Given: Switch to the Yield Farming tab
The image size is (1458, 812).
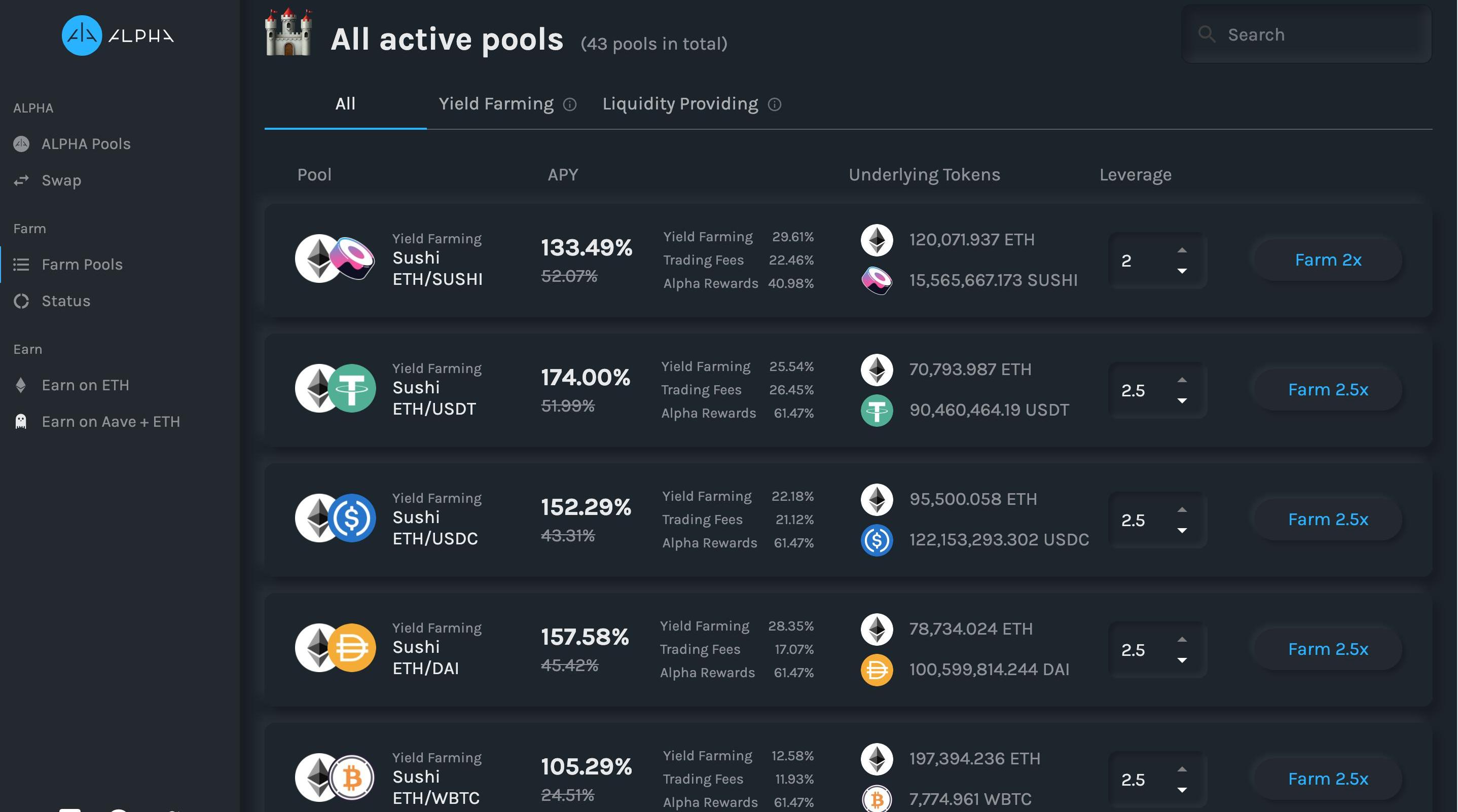Looking at the screenshot, I should (x=496, y=104).
